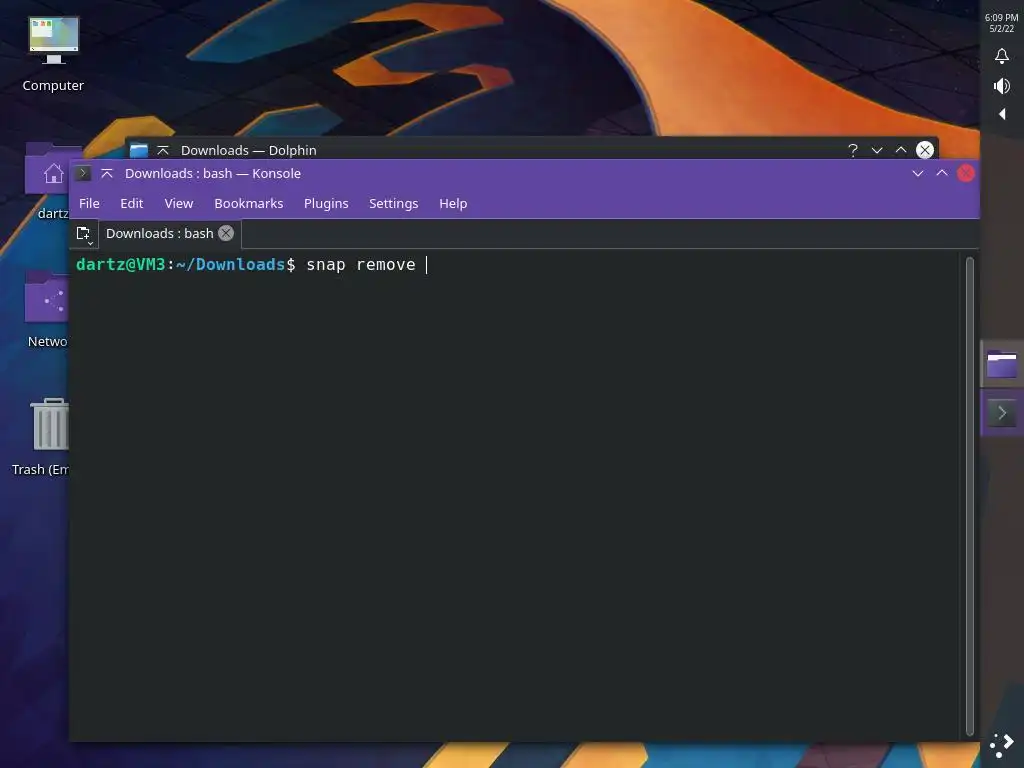Expand hidden system tray icons arrow
Screen dimensions: 1024x768
(x=1002, y=114)
